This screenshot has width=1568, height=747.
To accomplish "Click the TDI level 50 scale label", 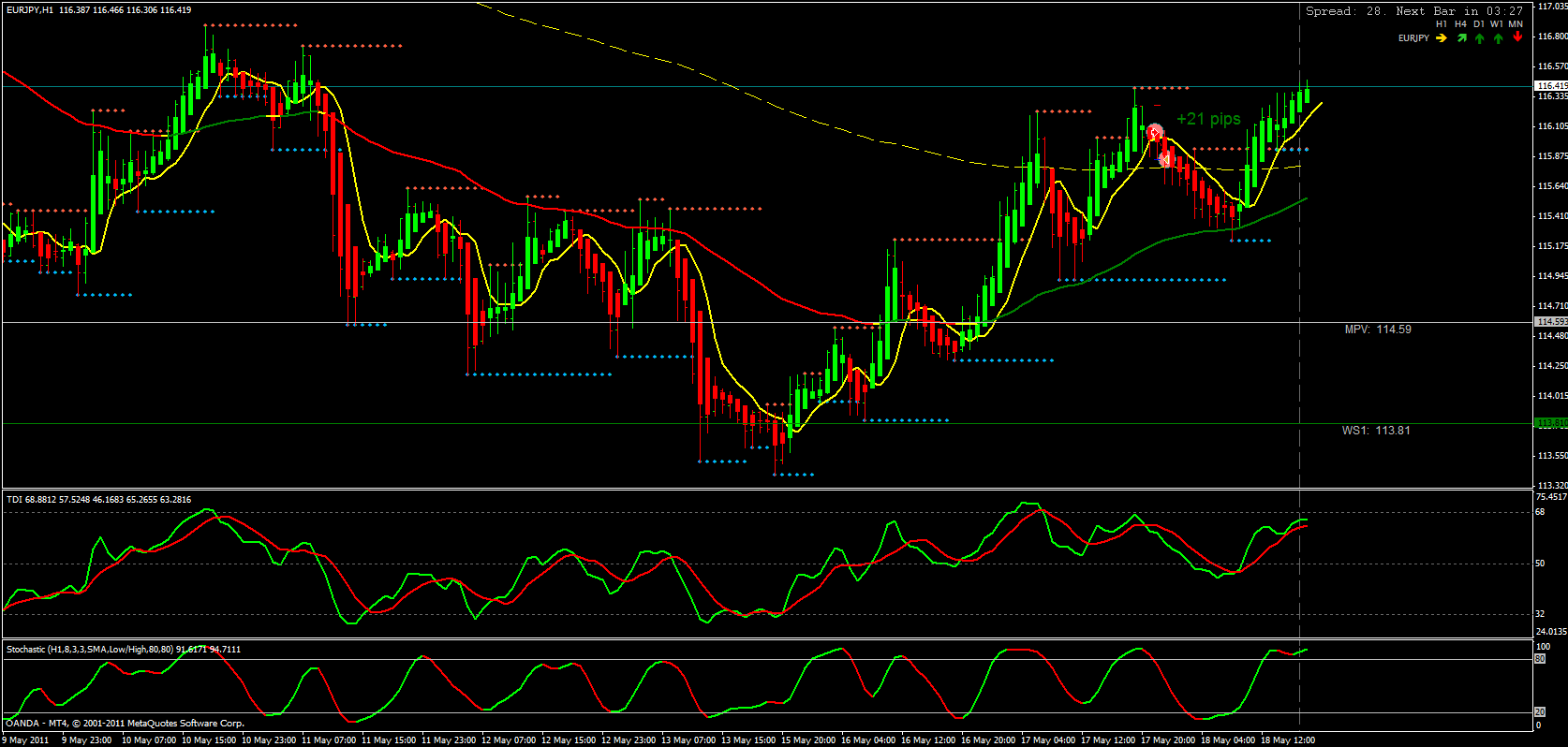I will (x=1541, y=564).
